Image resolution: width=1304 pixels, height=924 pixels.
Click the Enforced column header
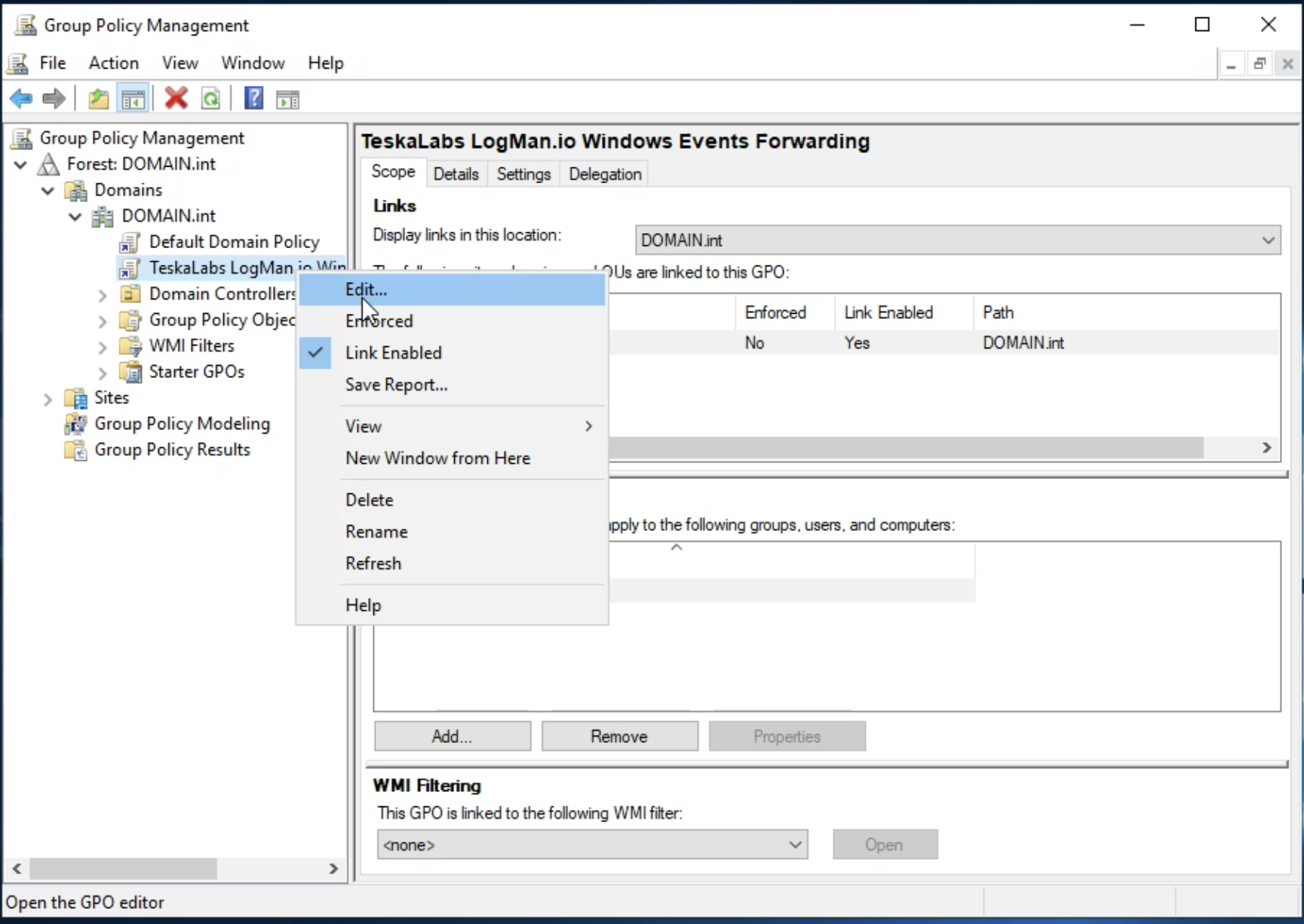pos(784,313)
